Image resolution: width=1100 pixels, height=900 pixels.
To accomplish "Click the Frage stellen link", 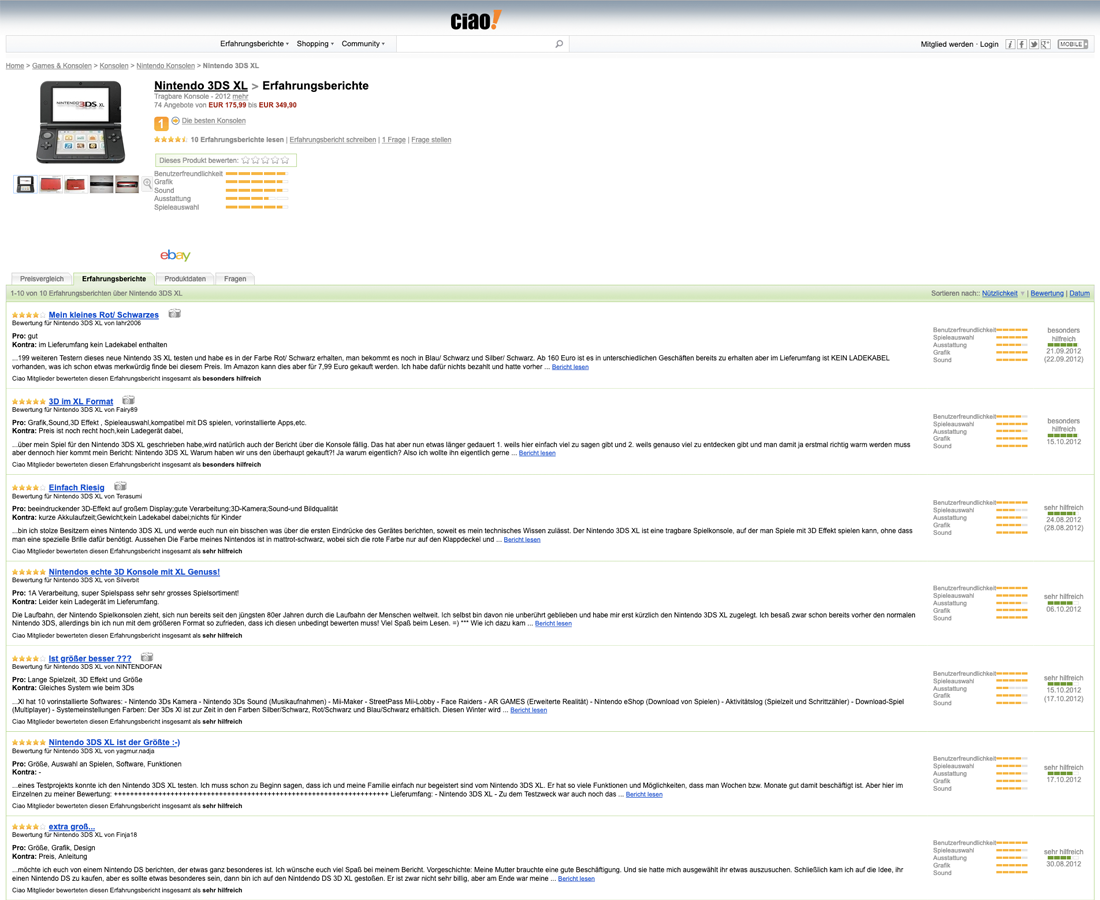I will 431,140.
